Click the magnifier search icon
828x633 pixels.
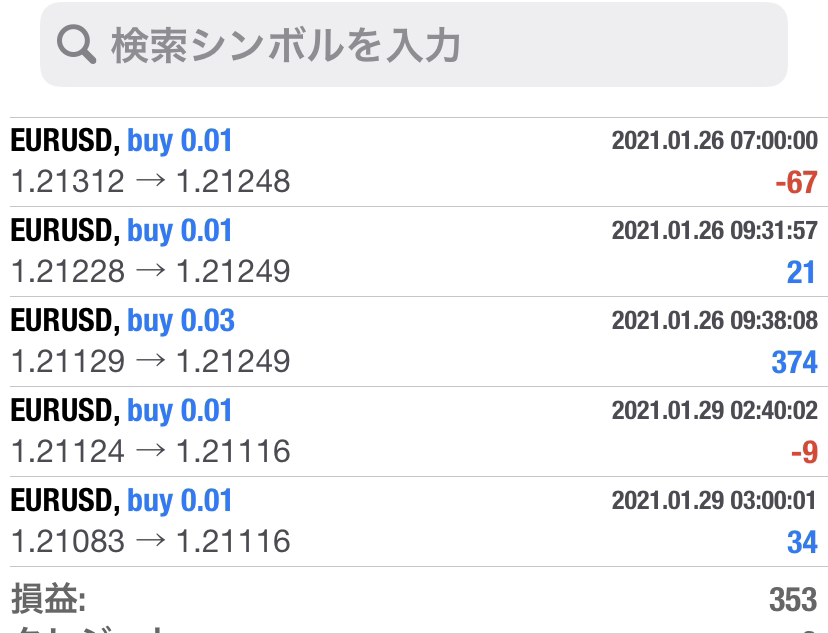coord(76,45)
